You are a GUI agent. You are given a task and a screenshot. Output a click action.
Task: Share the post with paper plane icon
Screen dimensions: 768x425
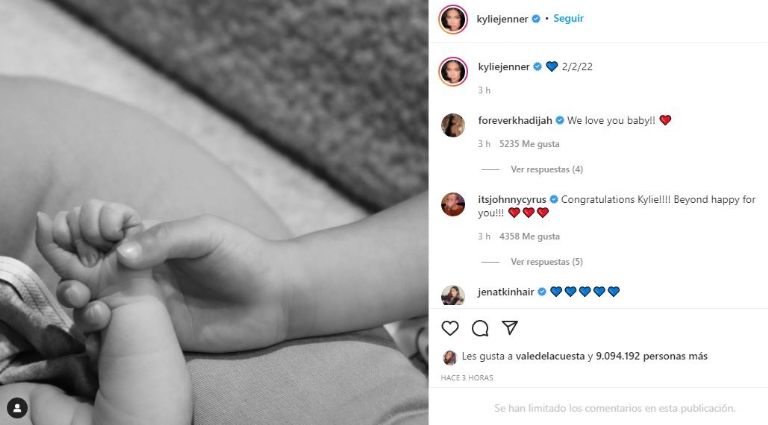[509, 328]
